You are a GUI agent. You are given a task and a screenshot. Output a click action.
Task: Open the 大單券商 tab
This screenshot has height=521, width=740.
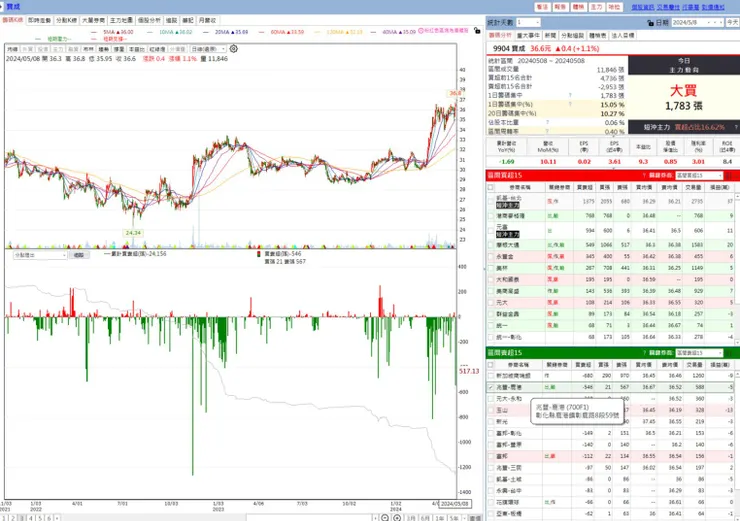[x=93, y=20]
